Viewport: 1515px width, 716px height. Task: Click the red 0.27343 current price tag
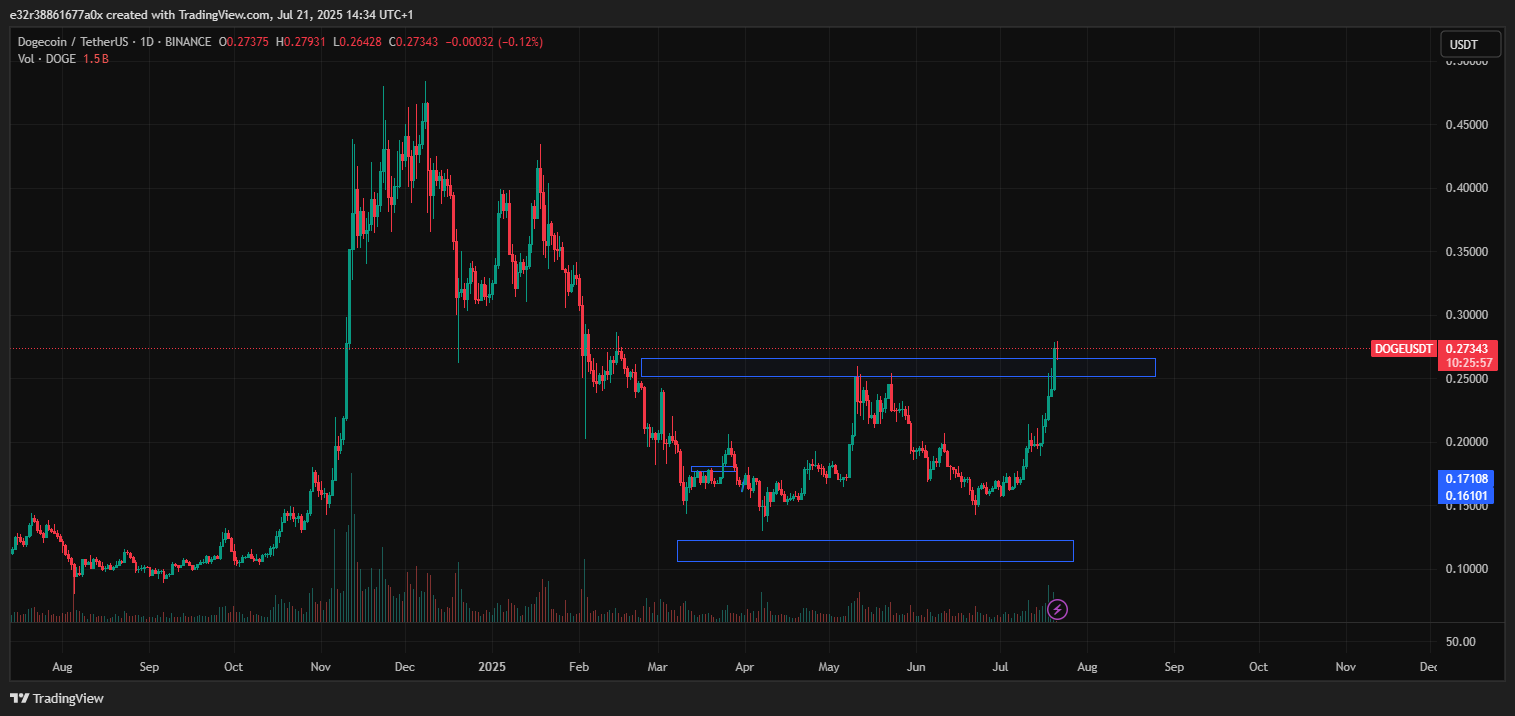1469,348
